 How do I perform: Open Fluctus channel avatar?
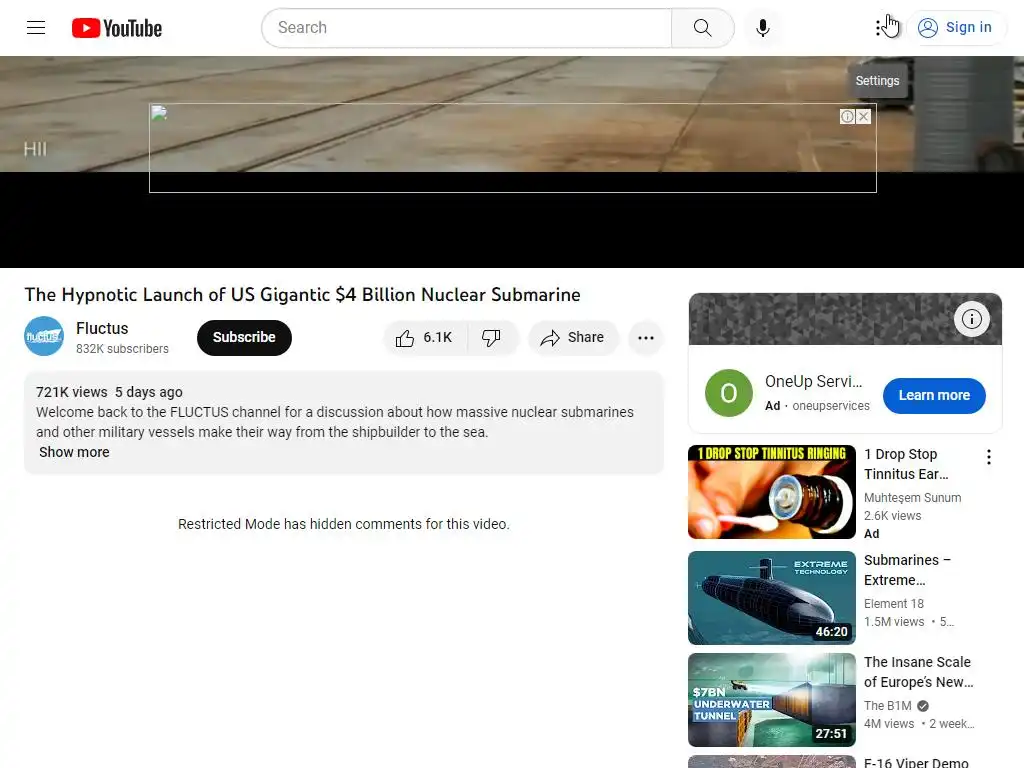pyautogui.click(x=44, y=336)
